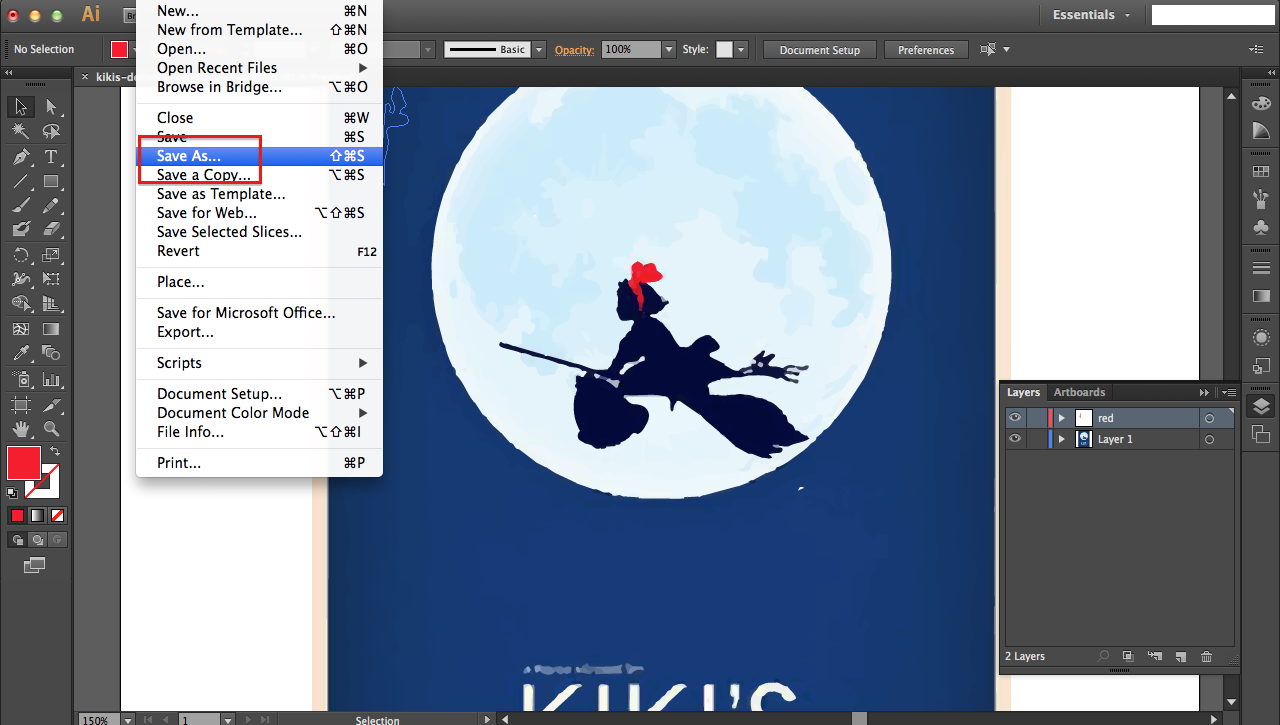Pick the Hand tool
1280x725 pixels.
click(x=21, y=429)
